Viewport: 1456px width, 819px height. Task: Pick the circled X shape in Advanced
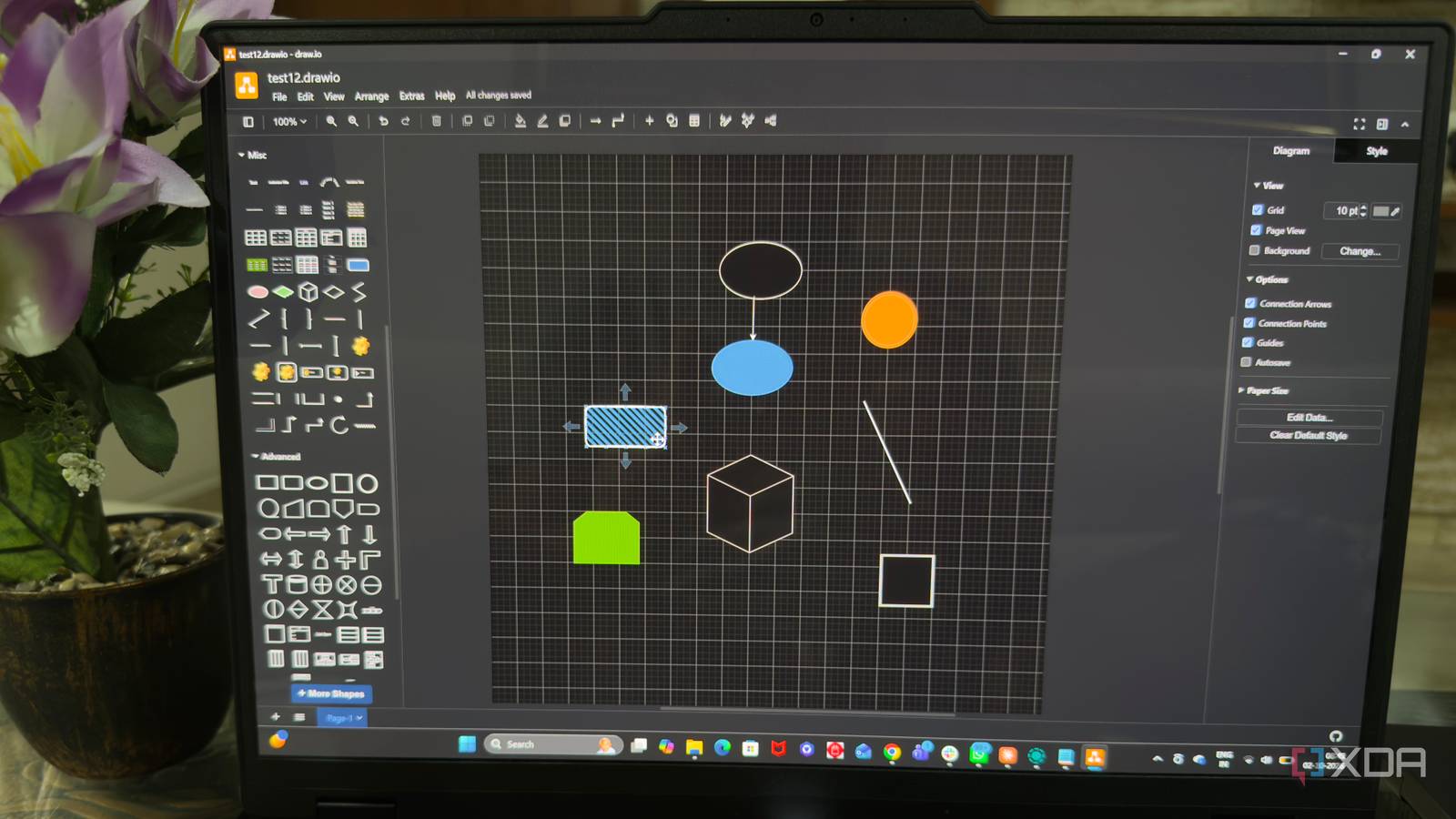click(x=347, y=585)
